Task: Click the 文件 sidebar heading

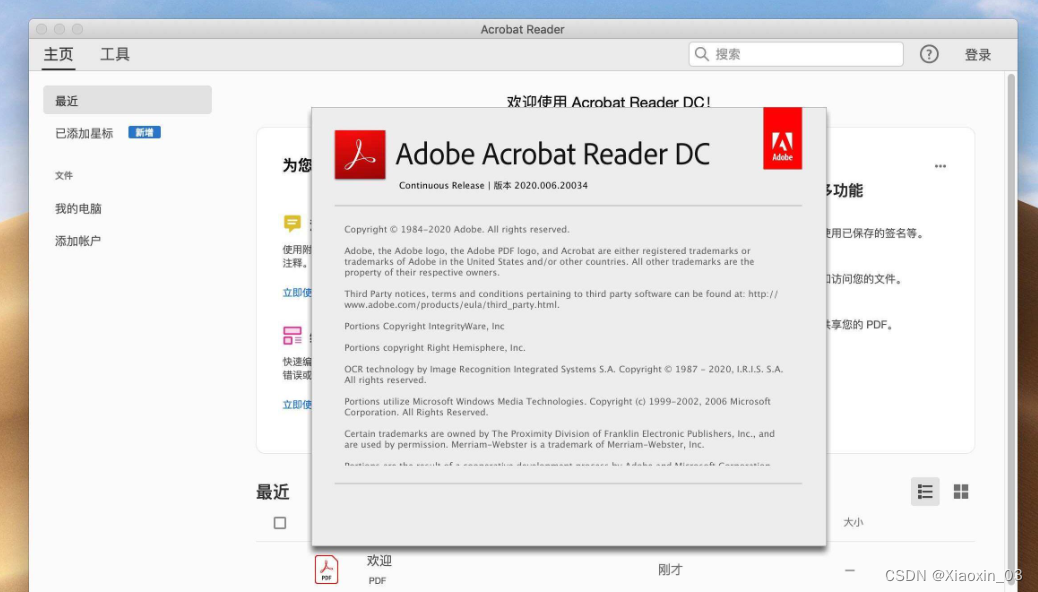Action: (64, 175)
